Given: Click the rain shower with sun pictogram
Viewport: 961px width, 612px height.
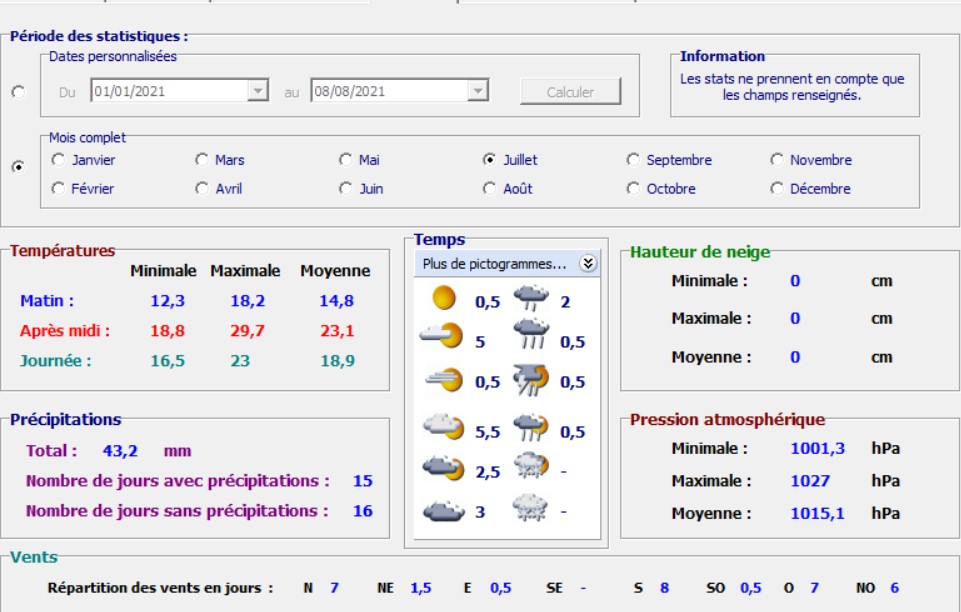Looking at the screenshot, I should pos(531,428).
